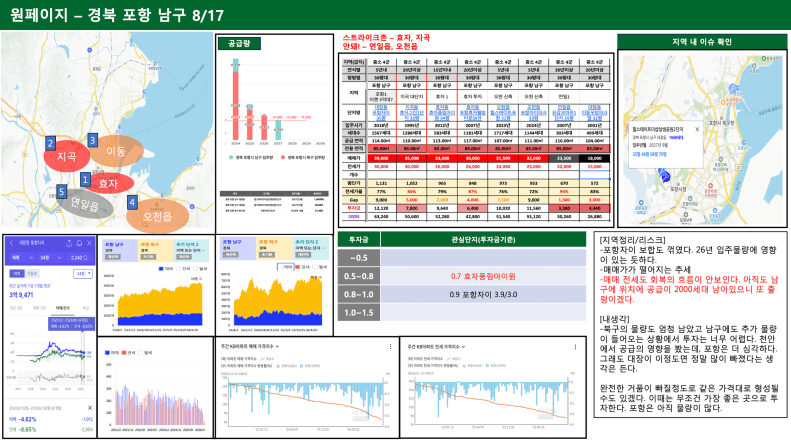
Task: Open the 효자그린 complex link in the 1995년 column
Action: click(x=412, y=113)
